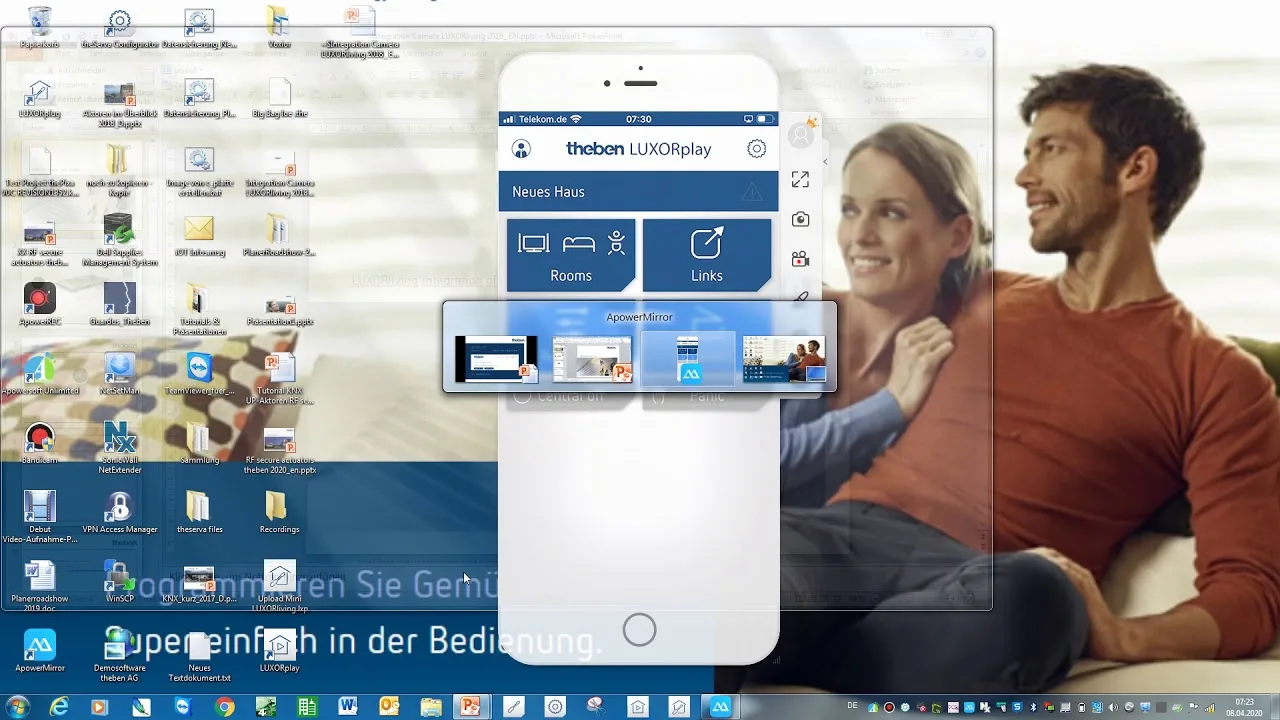This screenshot has height=720, width=1280.
Task: Open the Rooms tile
Action: [571, 256]
